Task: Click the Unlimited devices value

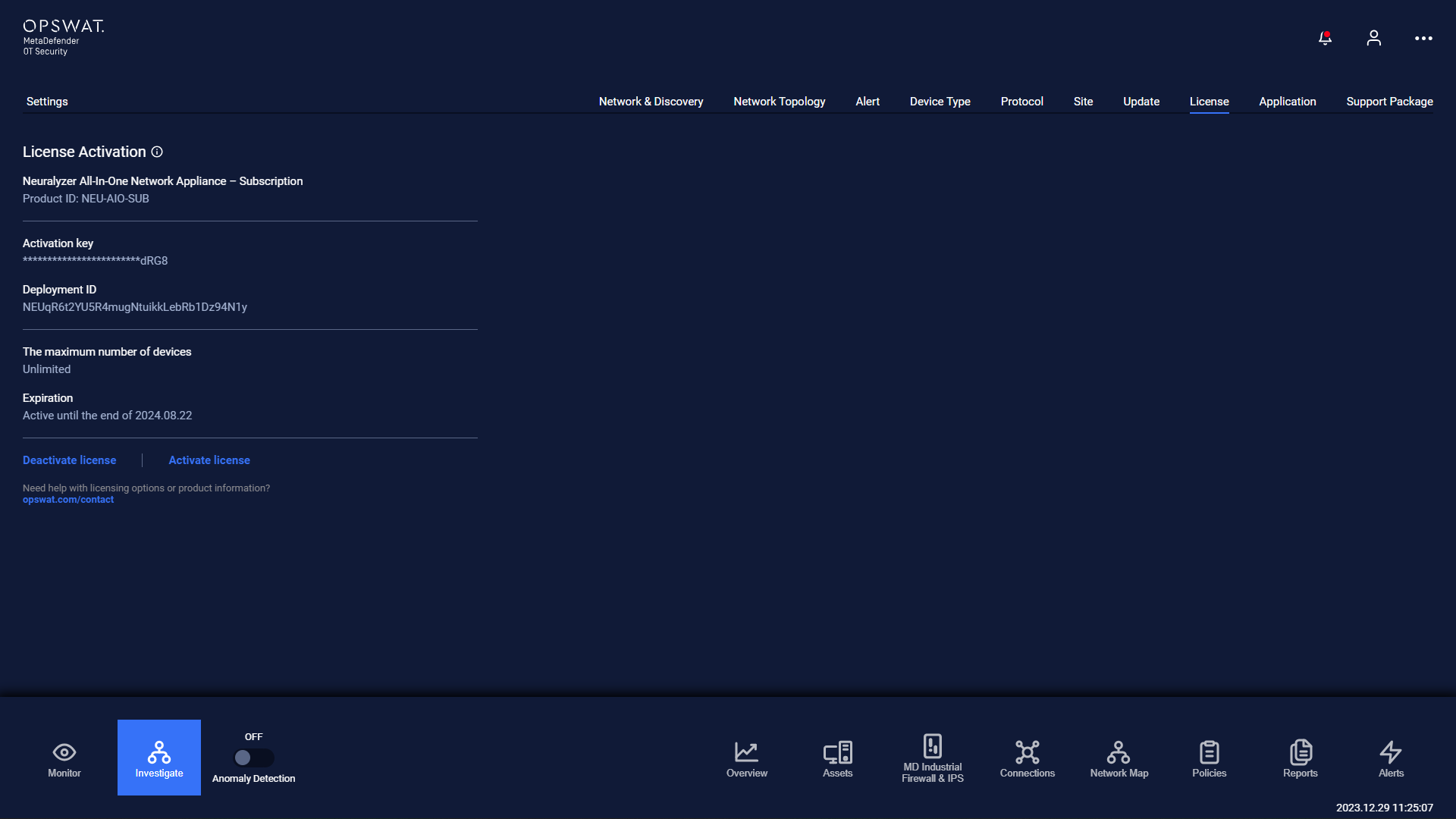Action: pos(46,369)
